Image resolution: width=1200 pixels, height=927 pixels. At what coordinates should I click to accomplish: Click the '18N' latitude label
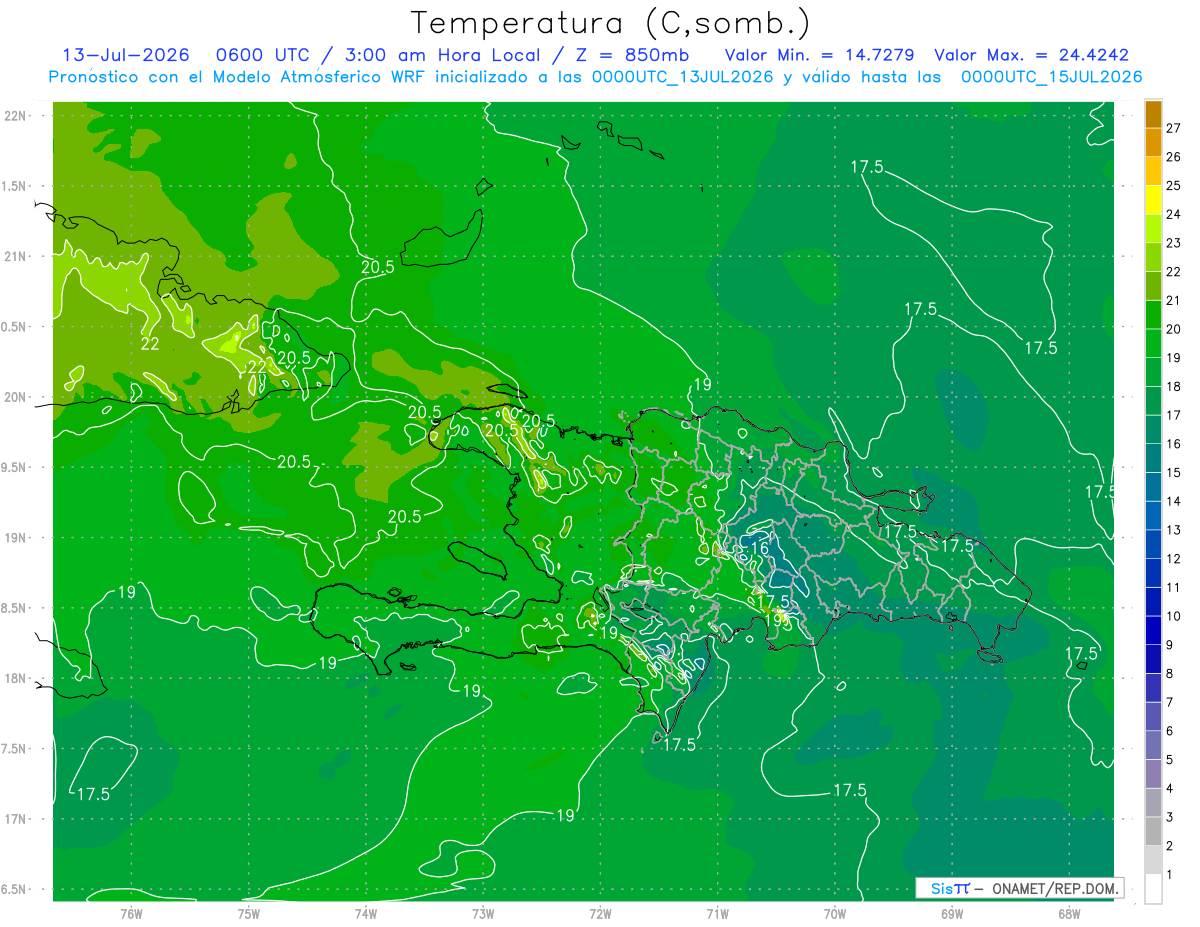(x=16, y=679)
